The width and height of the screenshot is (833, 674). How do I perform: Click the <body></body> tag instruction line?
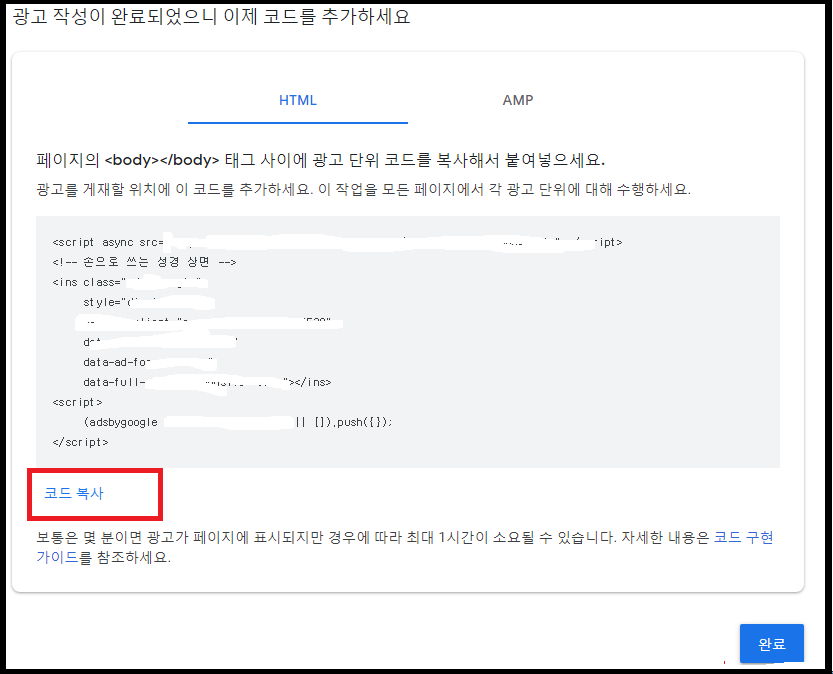[x=321, y=160]
